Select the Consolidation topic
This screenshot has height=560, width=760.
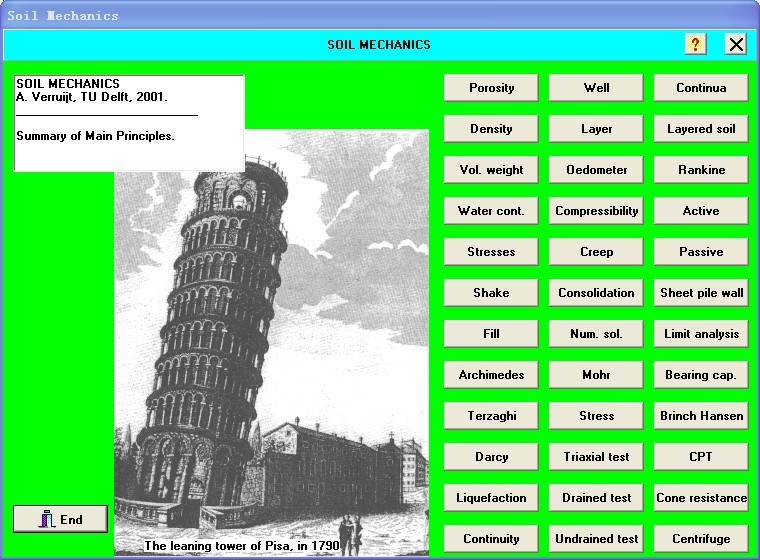pyautogui.click(x=596, y=293)
